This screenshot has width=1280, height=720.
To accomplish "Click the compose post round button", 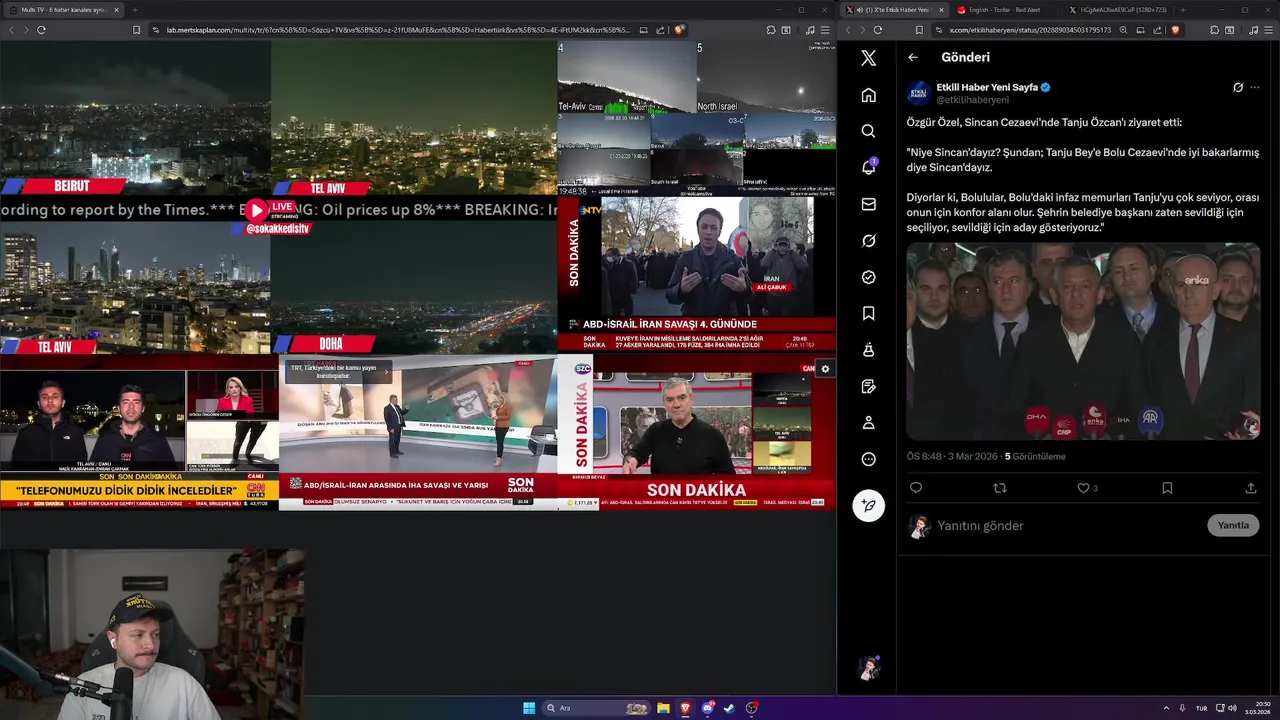I will [x=868, y=505].
